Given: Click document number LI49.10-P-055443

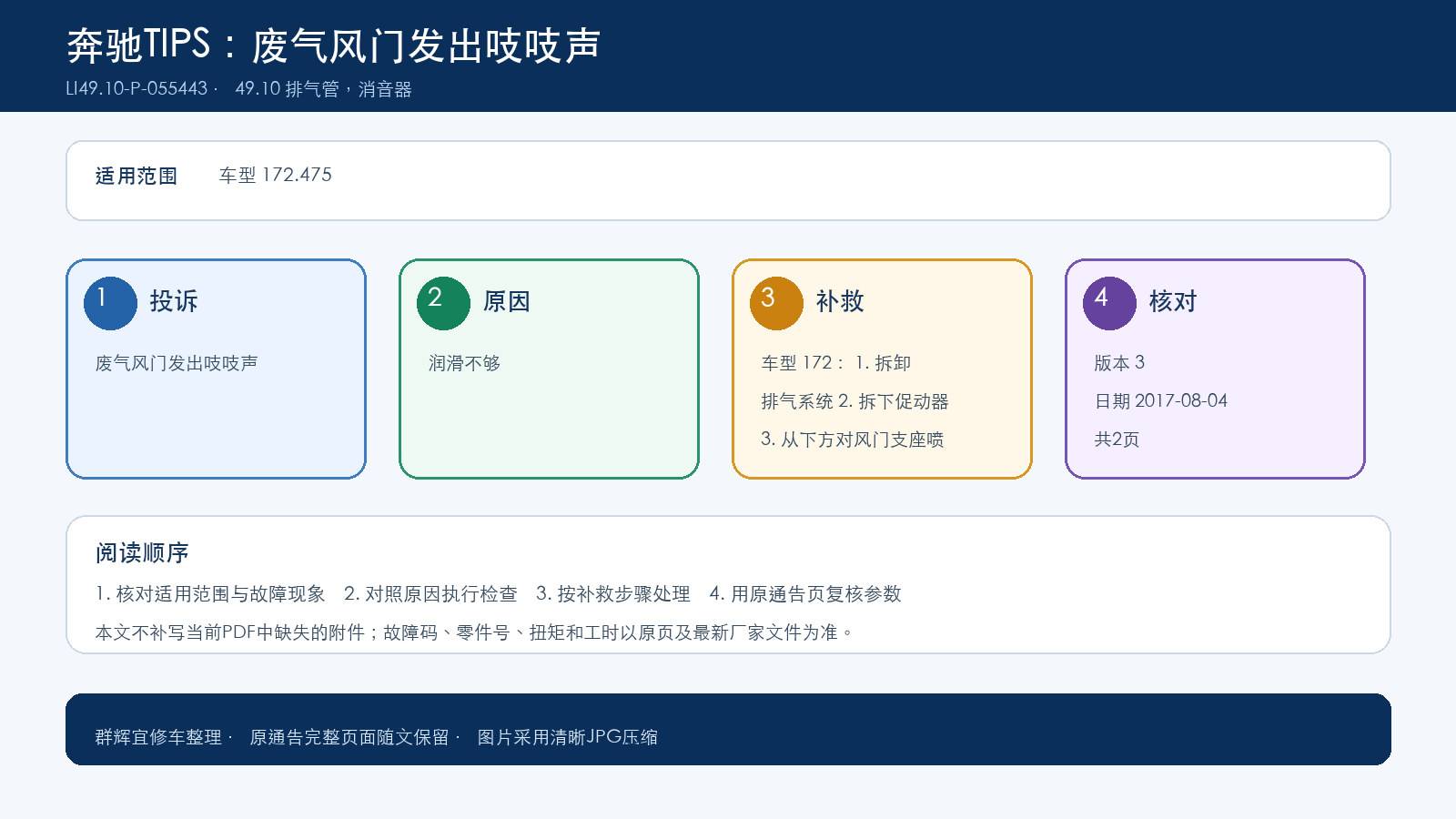Looking at the screenshot, I should (x=136, y=89).
